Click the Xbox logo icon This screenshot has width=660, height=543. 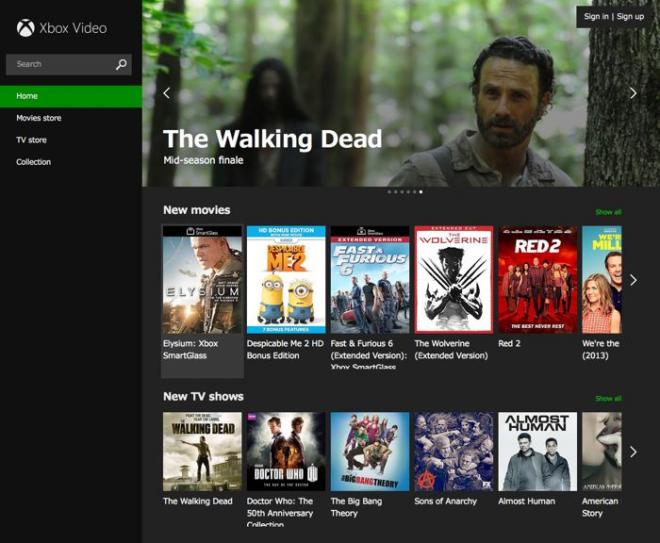click(x=26, y=28)
